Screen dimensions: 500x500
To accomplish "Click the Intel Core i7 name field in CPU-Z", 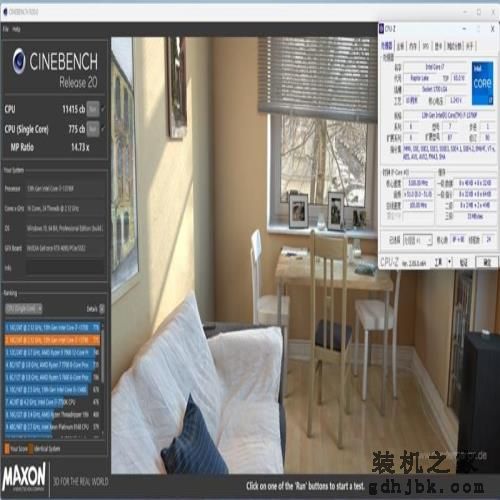I will tap(435, 67).
